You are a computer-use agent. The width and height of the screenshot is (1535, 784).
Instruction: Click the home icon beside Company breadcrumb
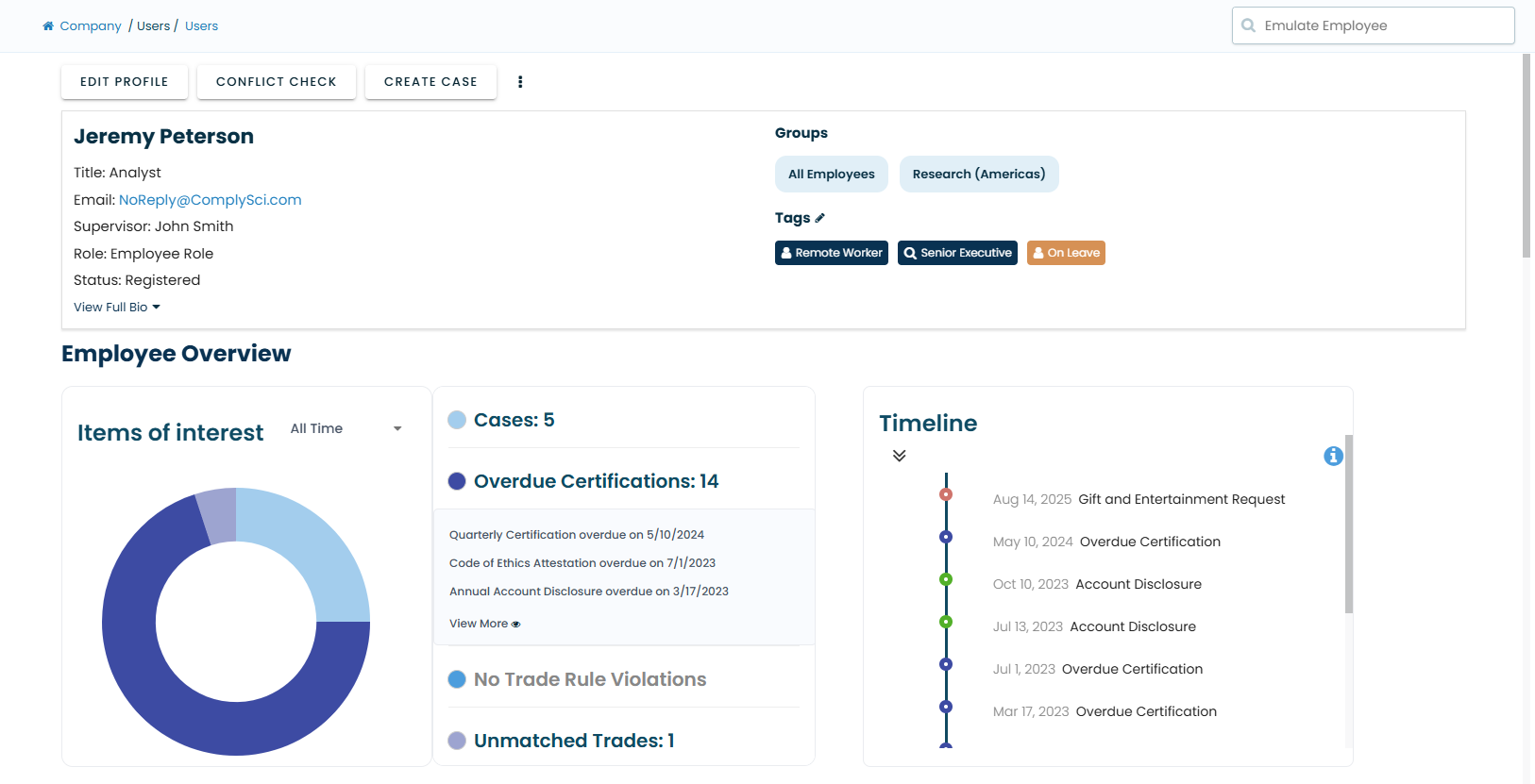point(48,26)
